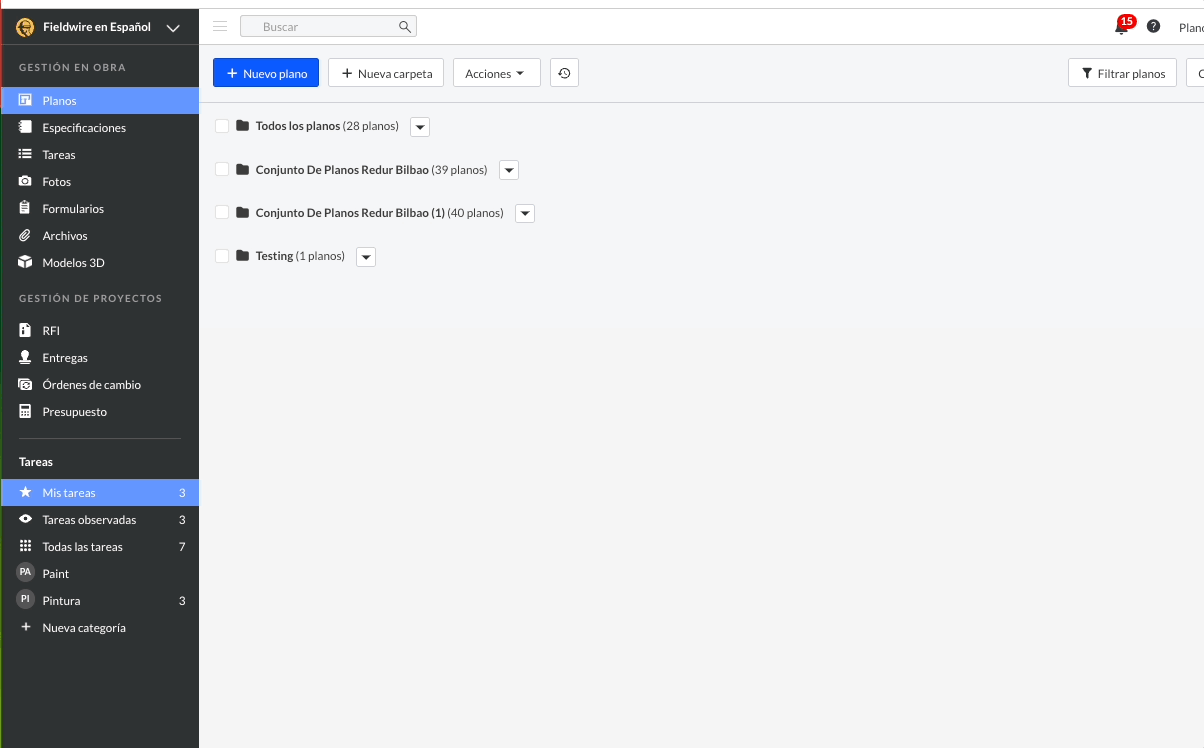This screenshot has width=1204, height=748.
Task: Open dropdown arrow beside Testing folder
Action: (x=366, y=257)
